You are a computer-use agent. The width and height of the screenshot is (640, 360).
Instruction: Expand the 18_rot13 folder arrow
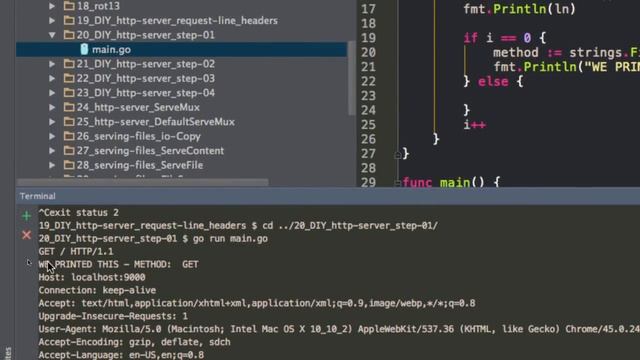[x=52, y=6]
